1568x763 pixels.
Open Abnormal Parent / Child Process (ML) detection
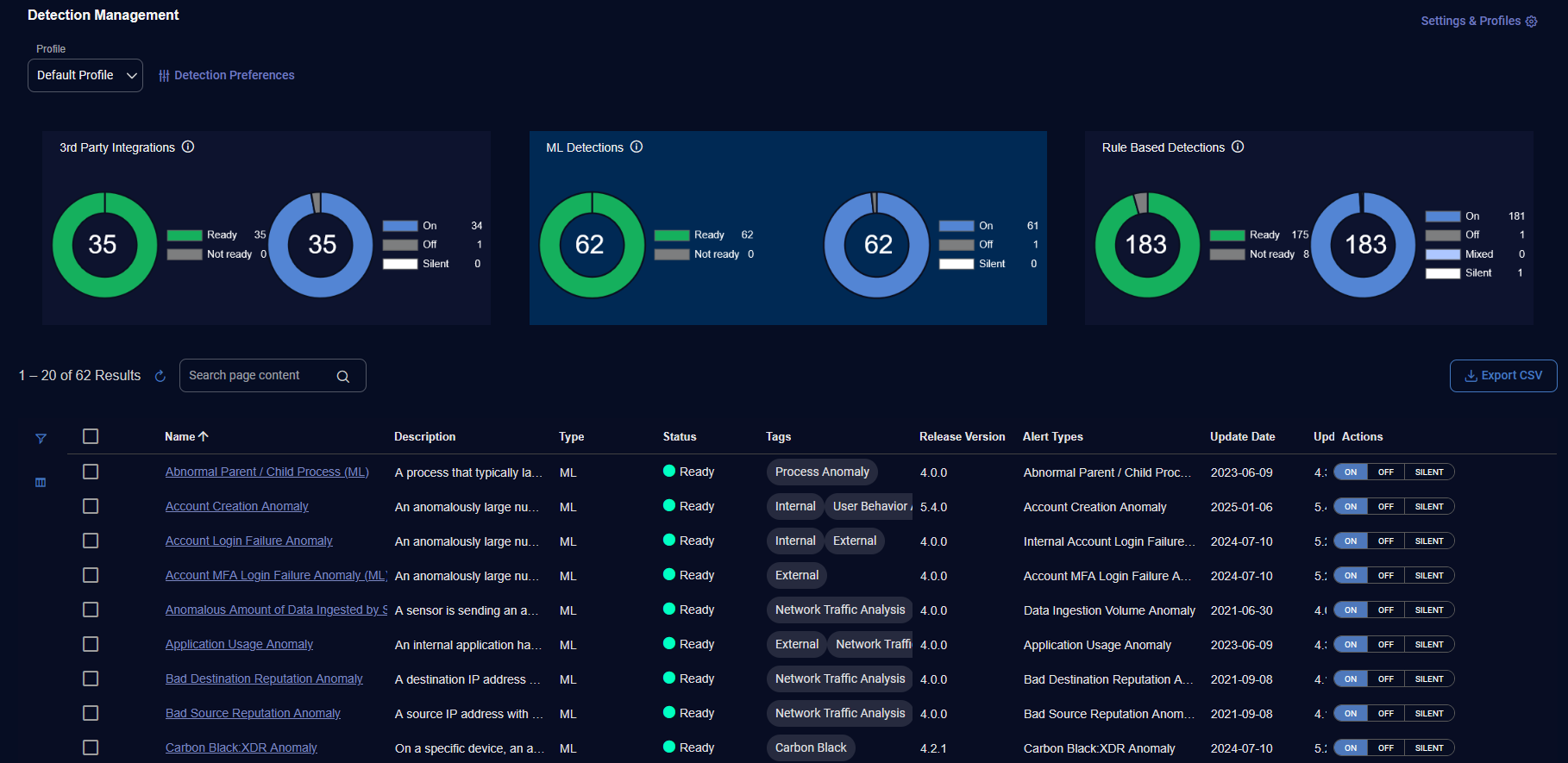267,472
